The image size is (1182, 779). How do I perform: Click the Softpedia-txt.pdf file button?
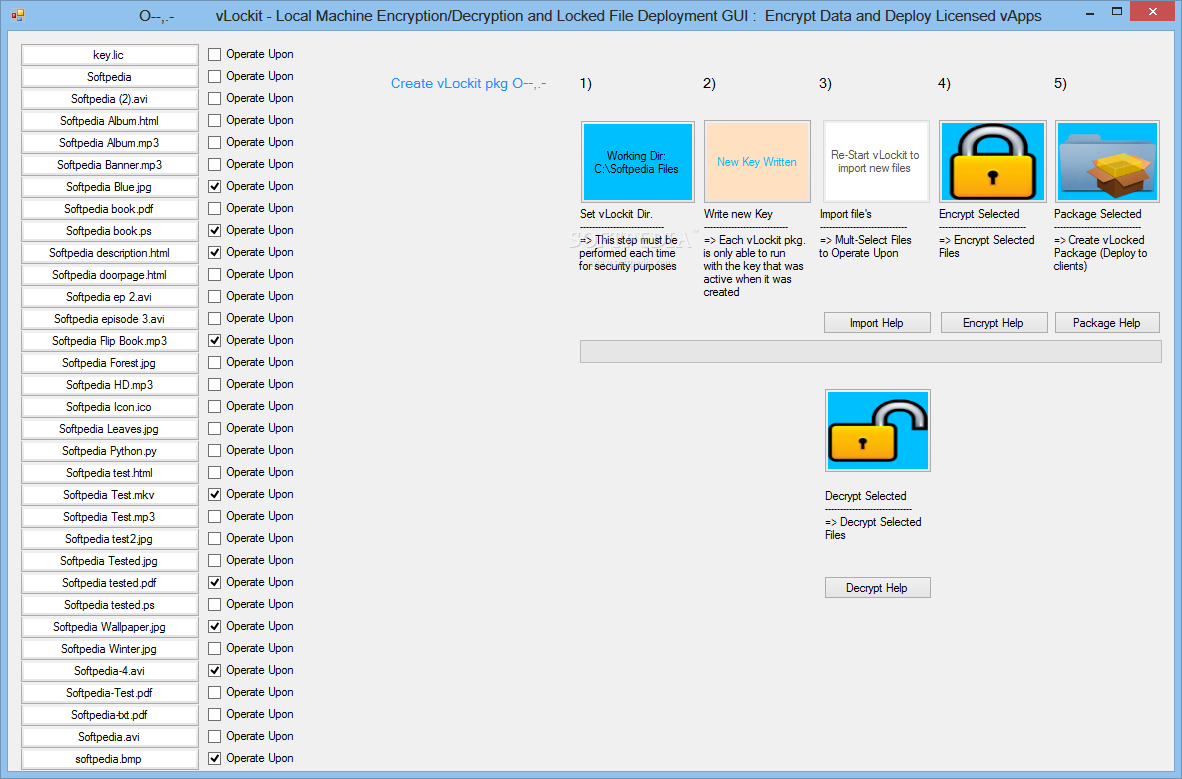tap(109, 714)
